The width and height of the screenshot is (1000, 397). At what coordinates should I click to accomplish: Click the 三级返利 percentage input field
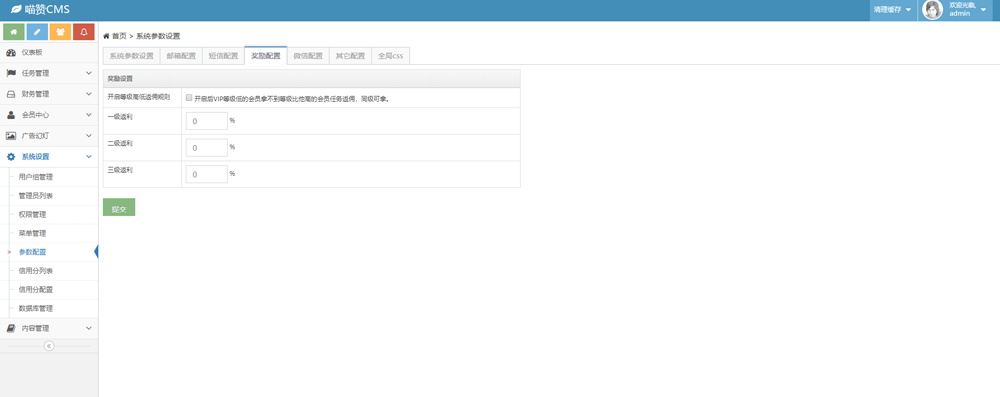pyautogui.click(x=207, y=174)
